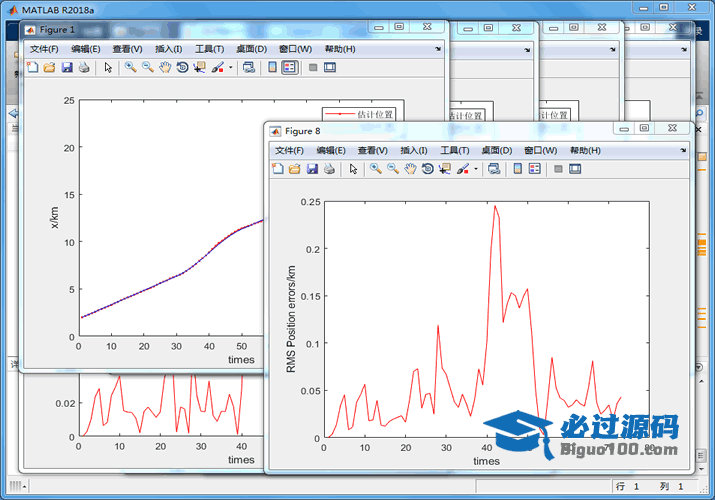Open 插入(I) menu in Figure 8
The image size is (715, 500).
[x=414, y=150]
